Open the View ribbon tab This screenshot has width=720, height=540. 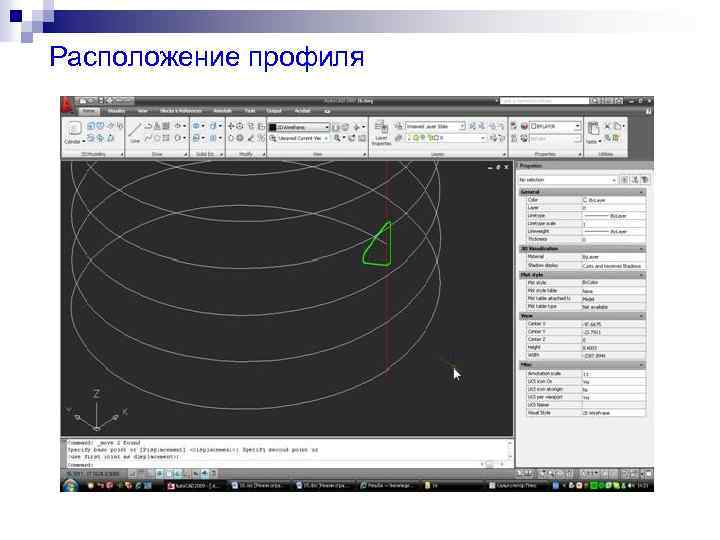click(143, 111)
